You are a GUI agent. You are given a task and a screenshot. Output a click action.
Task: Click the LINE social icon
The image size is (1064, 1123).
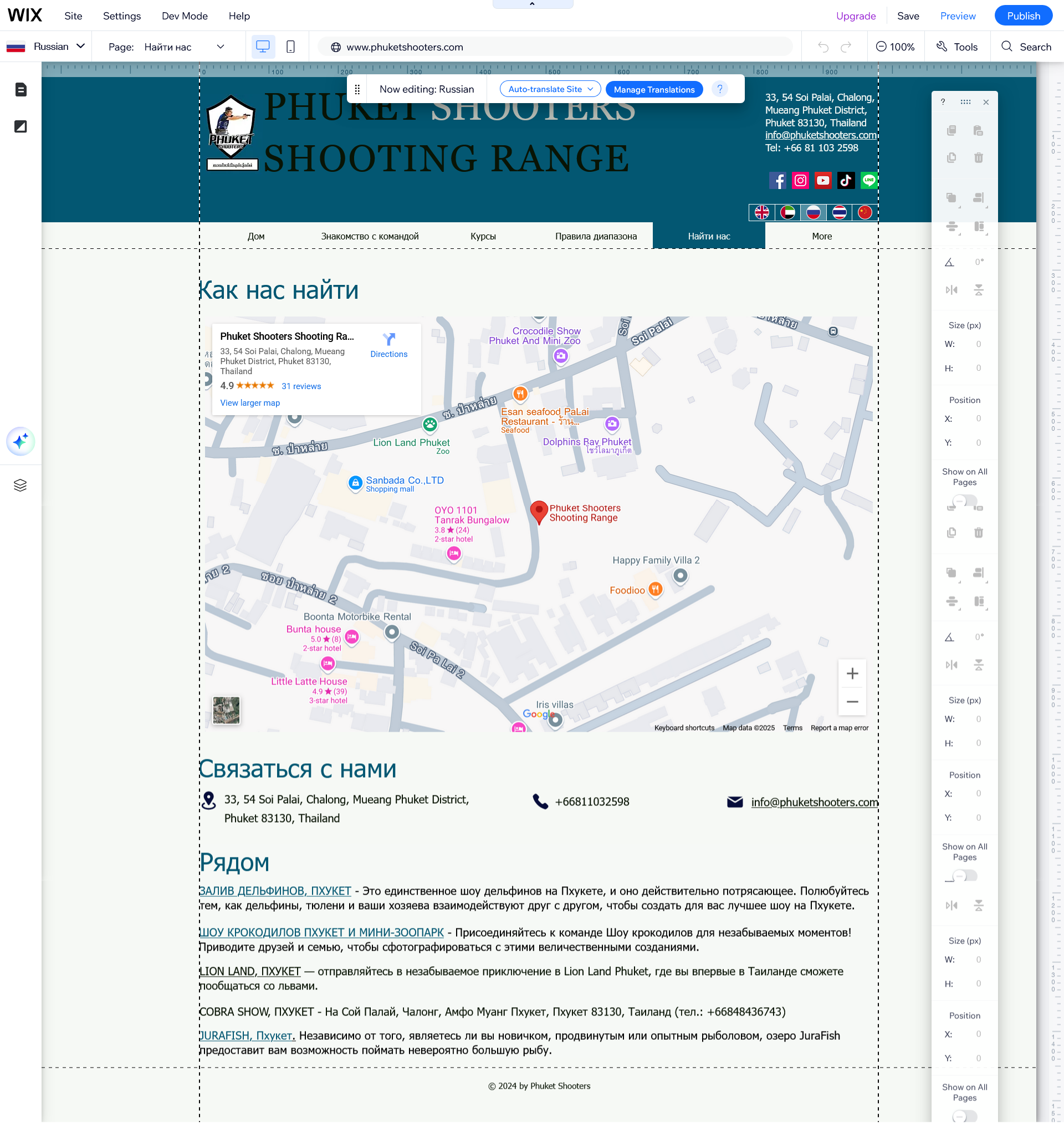[x=868, y=180]
